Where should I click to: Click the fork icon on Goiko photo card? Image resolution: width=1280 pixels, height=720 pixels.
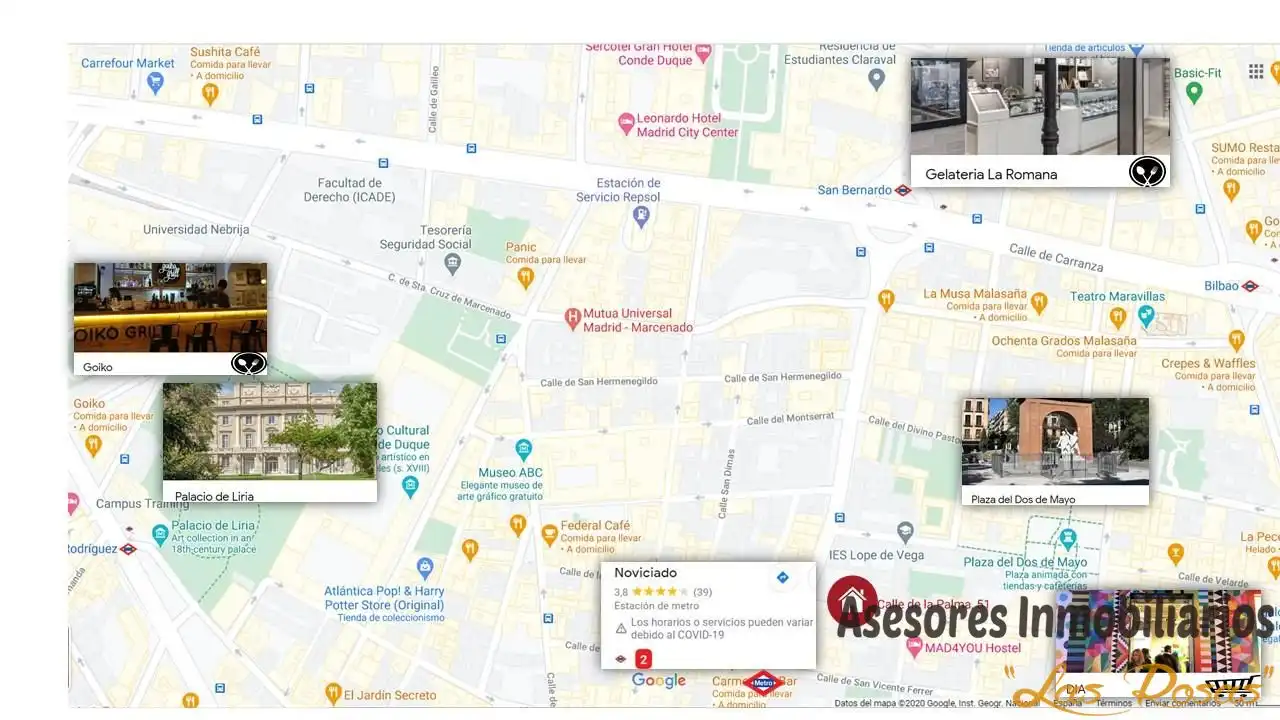(x=249, y=363)
